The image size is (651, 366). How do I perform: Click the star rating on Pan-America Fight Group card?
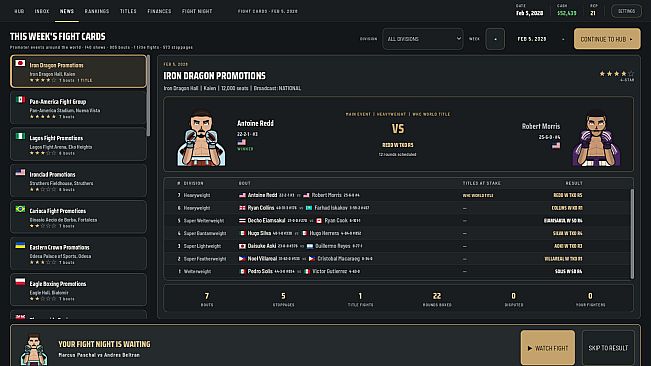43,117
